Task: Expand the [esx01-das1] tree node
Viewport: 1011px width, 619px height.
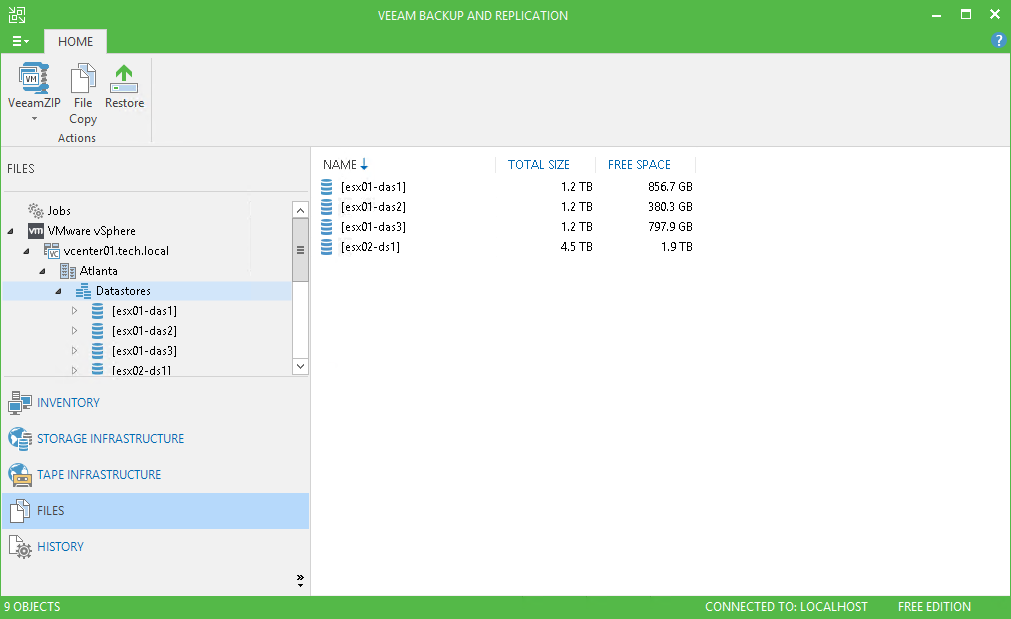Action: point(75,311)
